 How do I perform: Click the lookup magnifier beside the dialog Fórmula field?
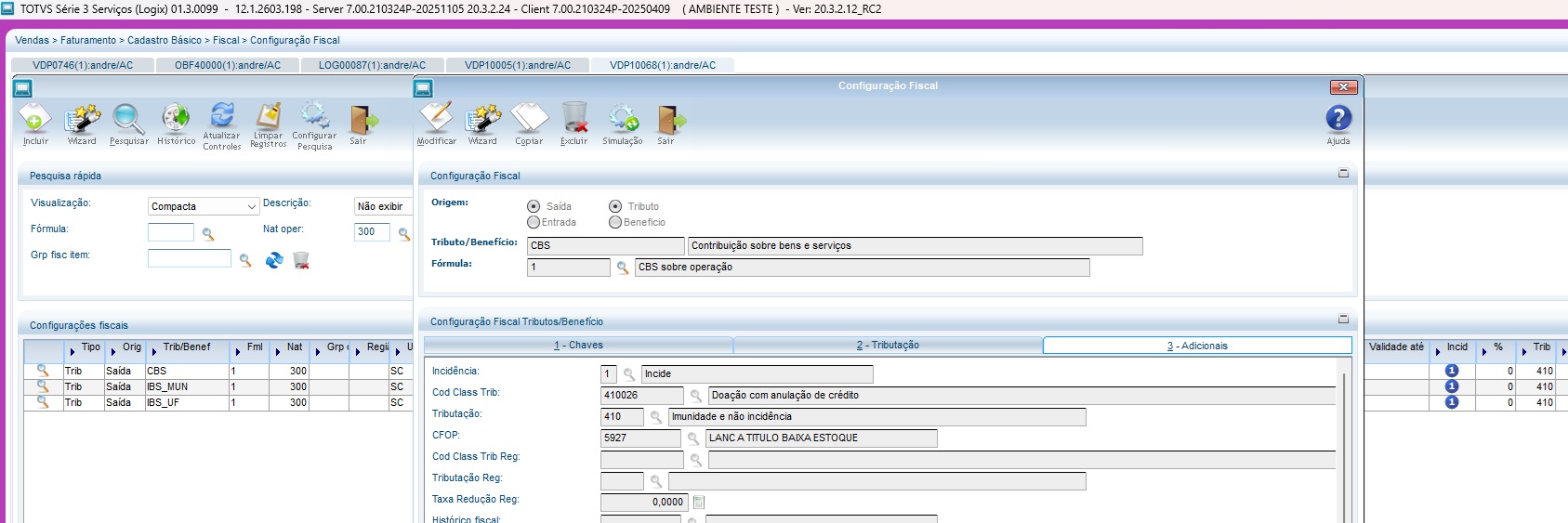pyautogui.click(x=623, y=268)
